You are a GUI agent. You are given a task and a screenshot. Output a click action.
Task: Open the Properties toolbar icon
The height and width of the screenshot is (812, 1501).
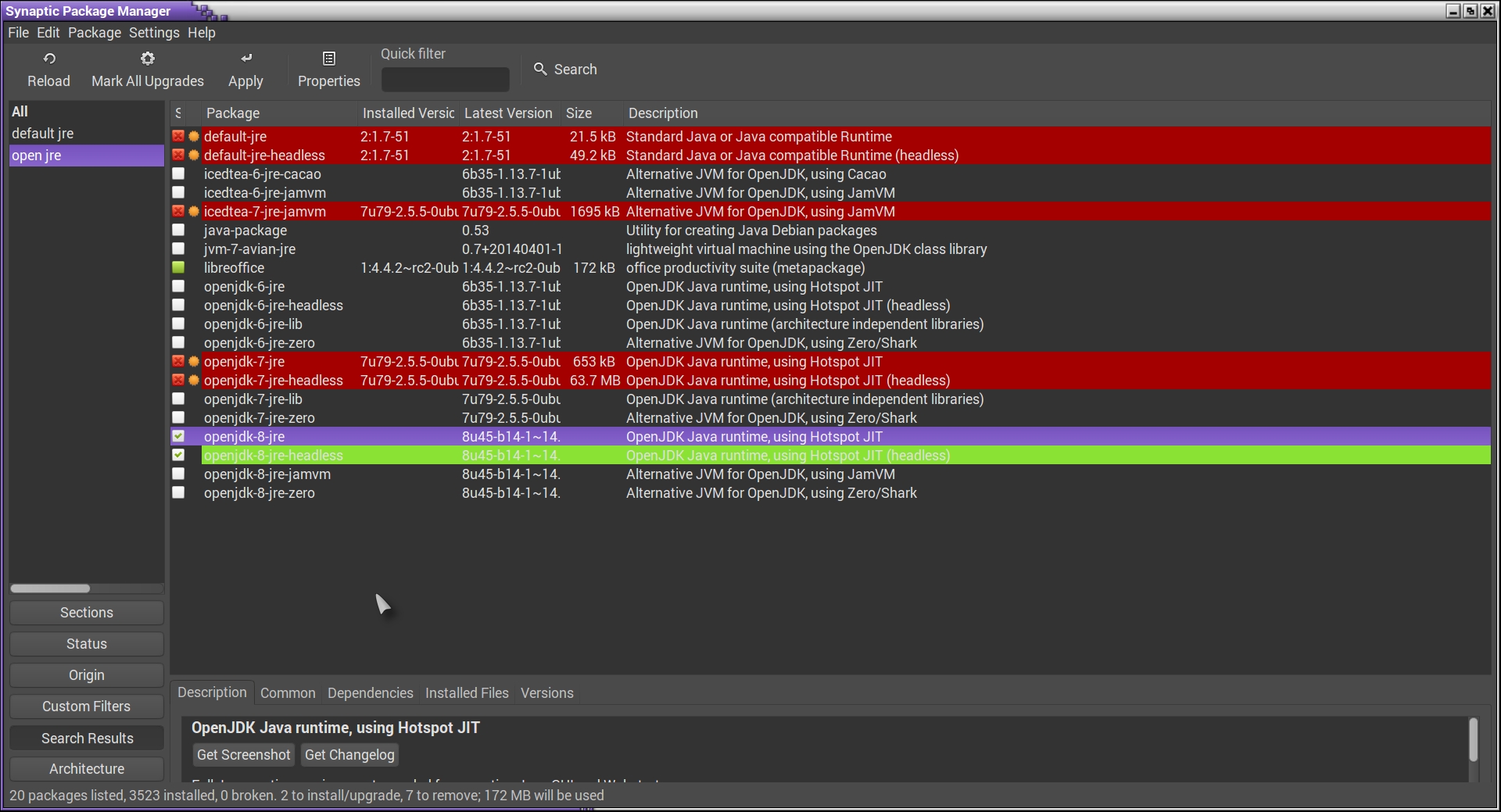pyautogui.click(x=329, y=59)
